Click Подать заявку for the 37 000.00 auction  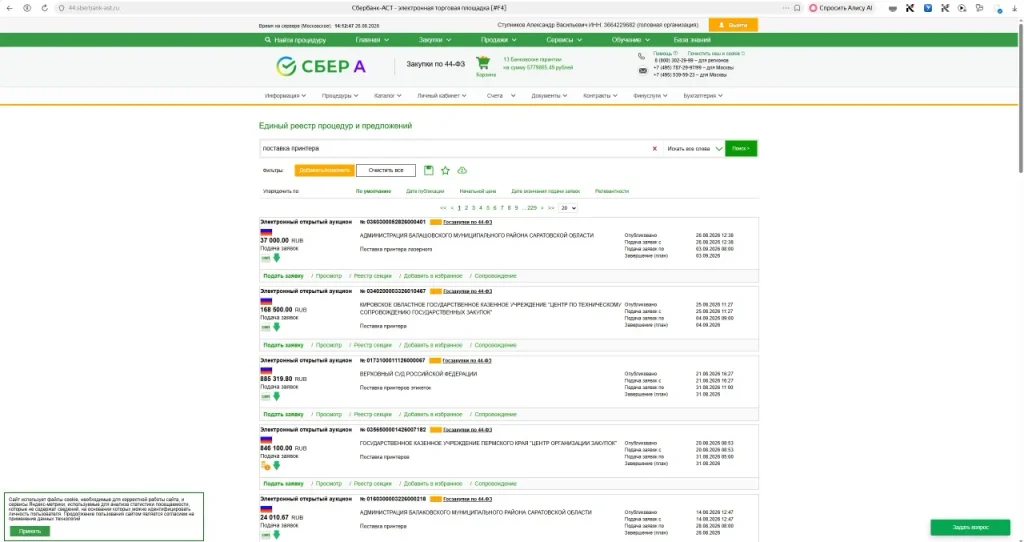tap(283, 276)
